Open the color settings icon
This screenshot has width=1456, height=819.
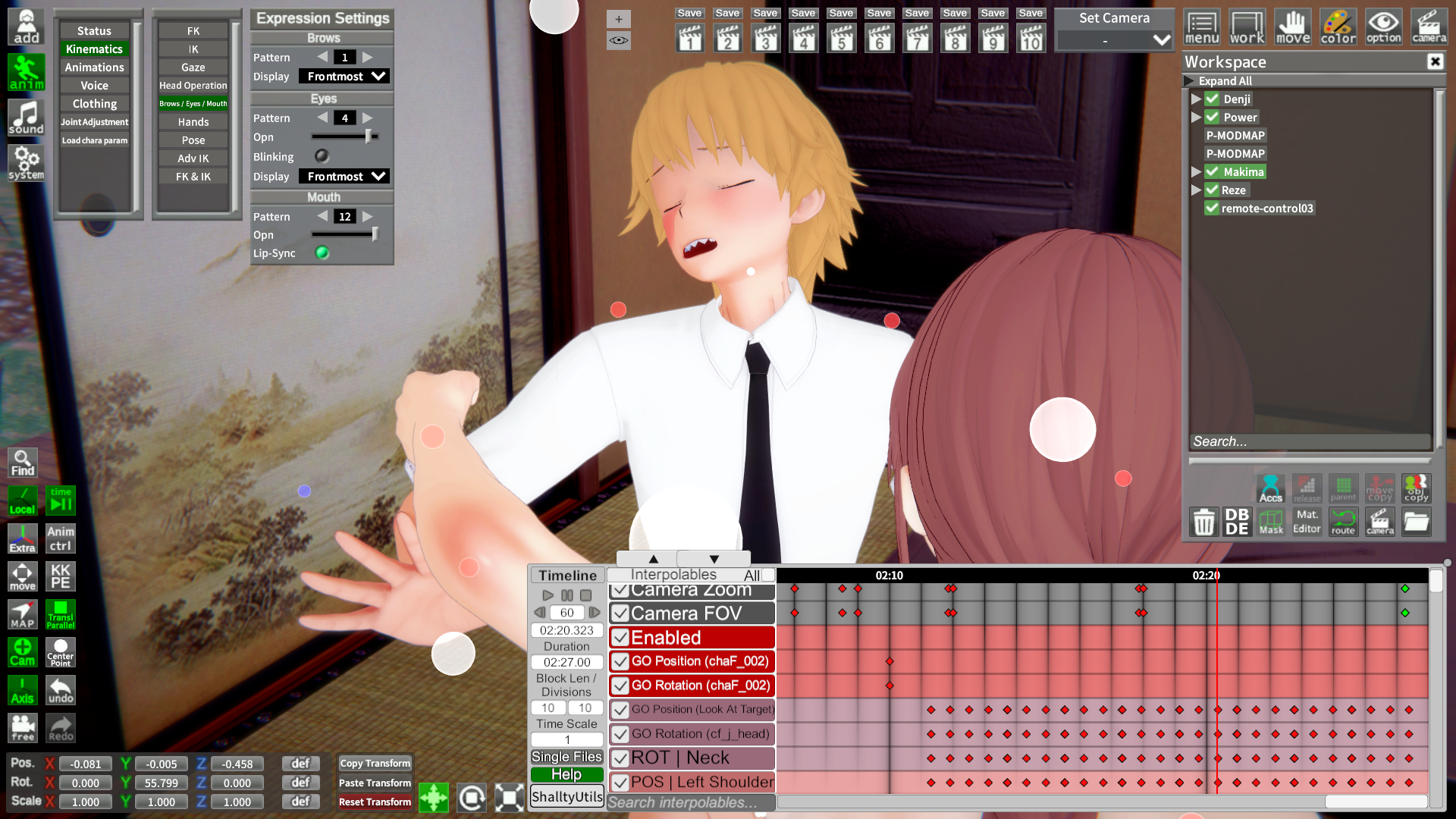[1338, 27]
